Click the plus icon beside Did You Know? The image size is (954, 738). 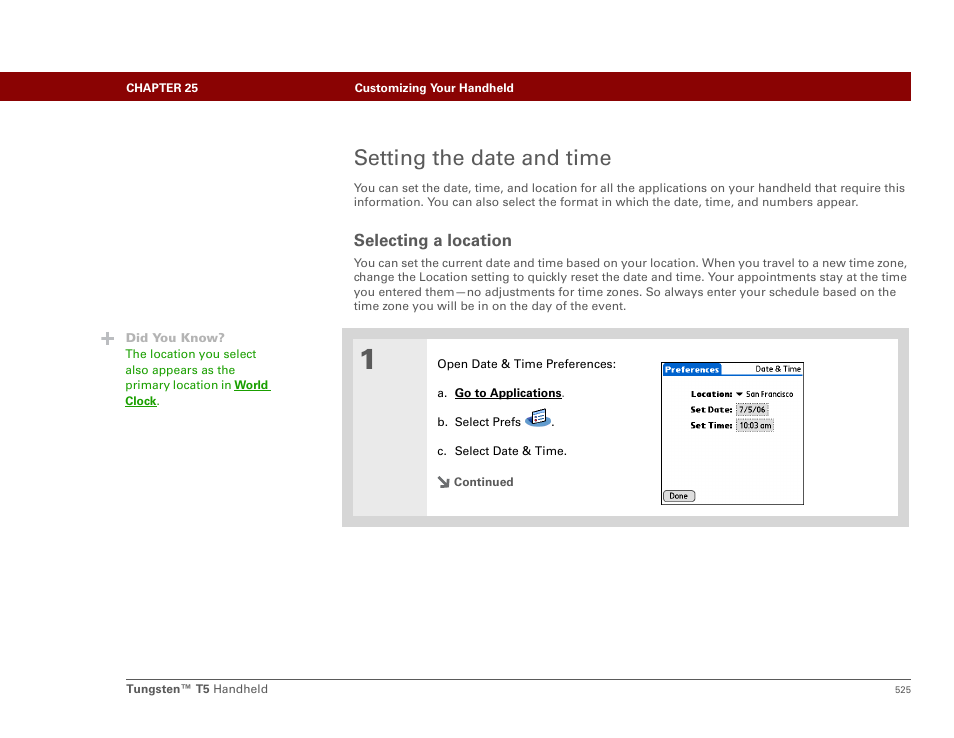click(x=108, y=338)
